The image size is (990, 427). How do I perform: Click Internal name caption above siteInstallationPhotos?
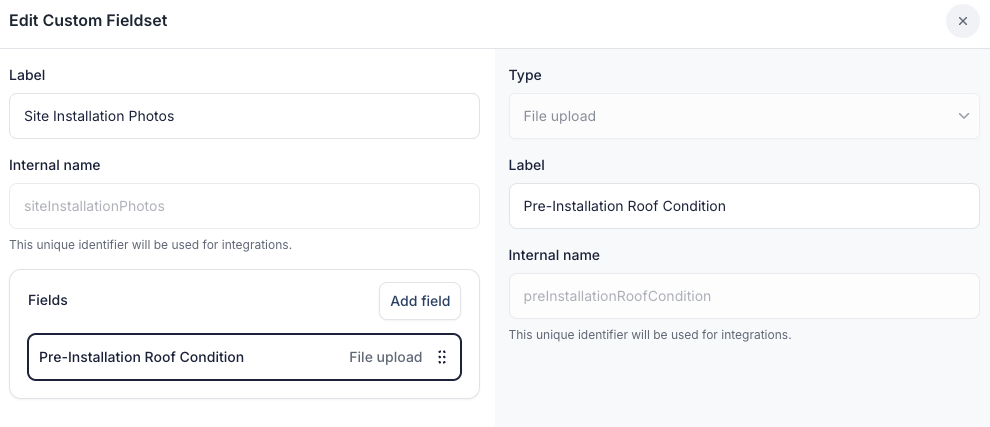[x=55, y=165]
